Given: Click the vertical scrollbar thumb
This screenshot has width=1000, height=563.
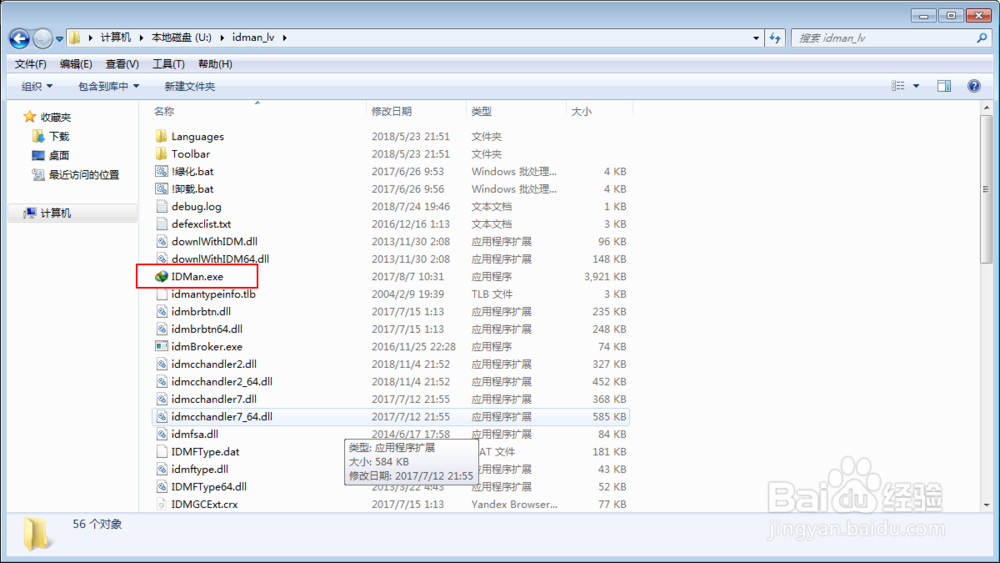Looking at the screenshot, I should point(987,189).
